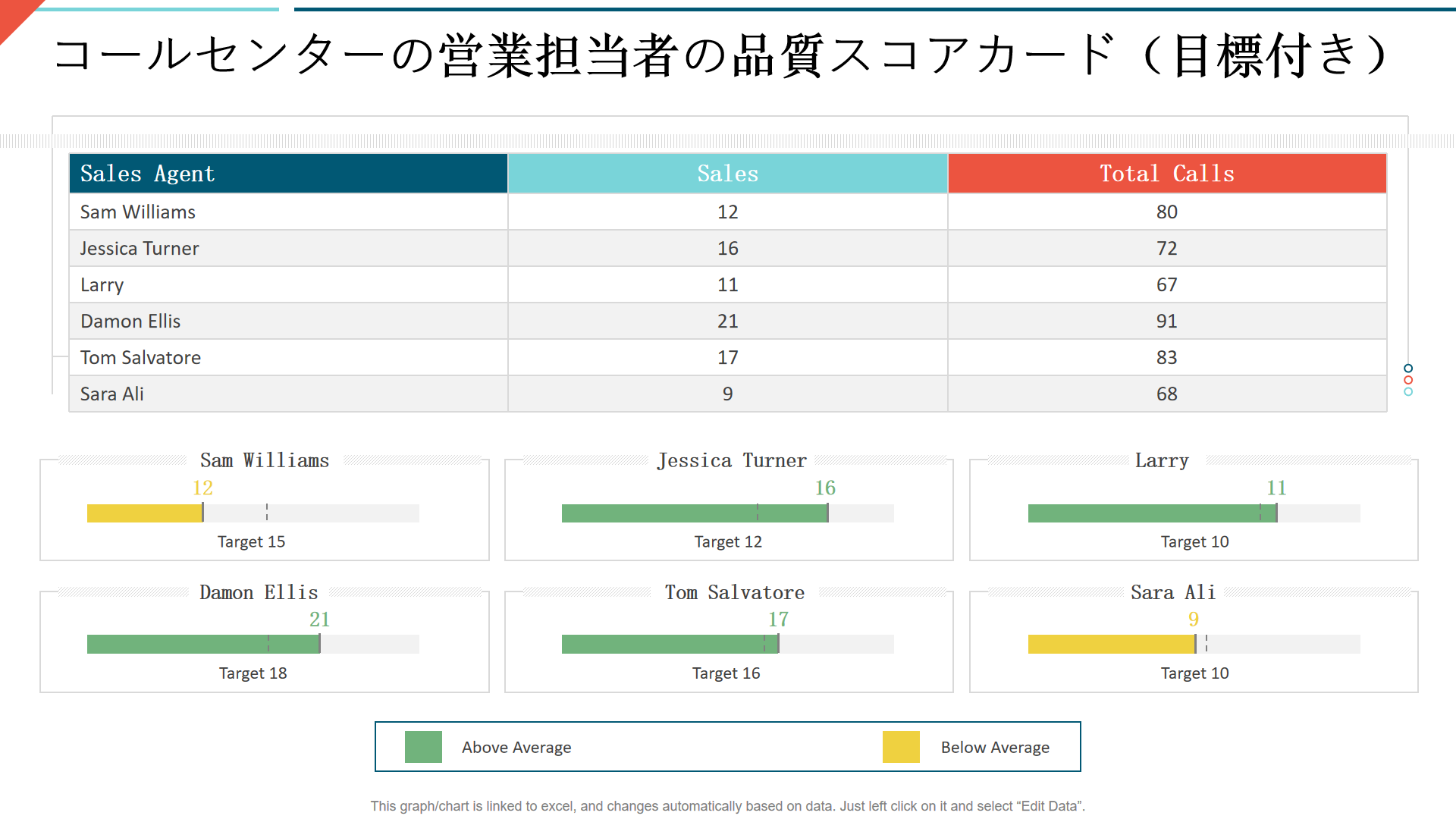Click value label 9 above Sara's bar

1194,620
